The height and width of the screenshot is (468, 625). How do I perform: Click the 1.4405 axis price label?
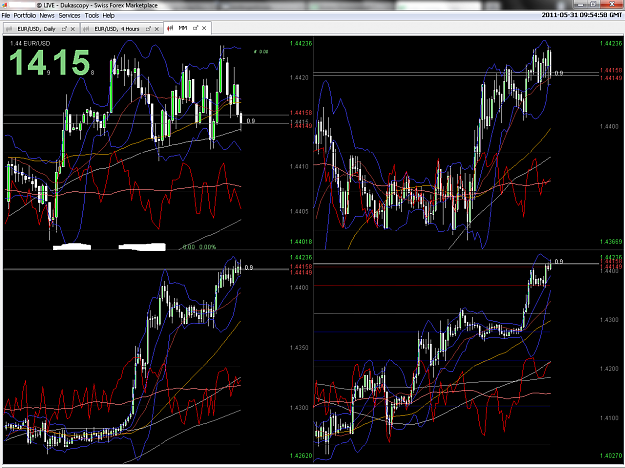(299, 211)
